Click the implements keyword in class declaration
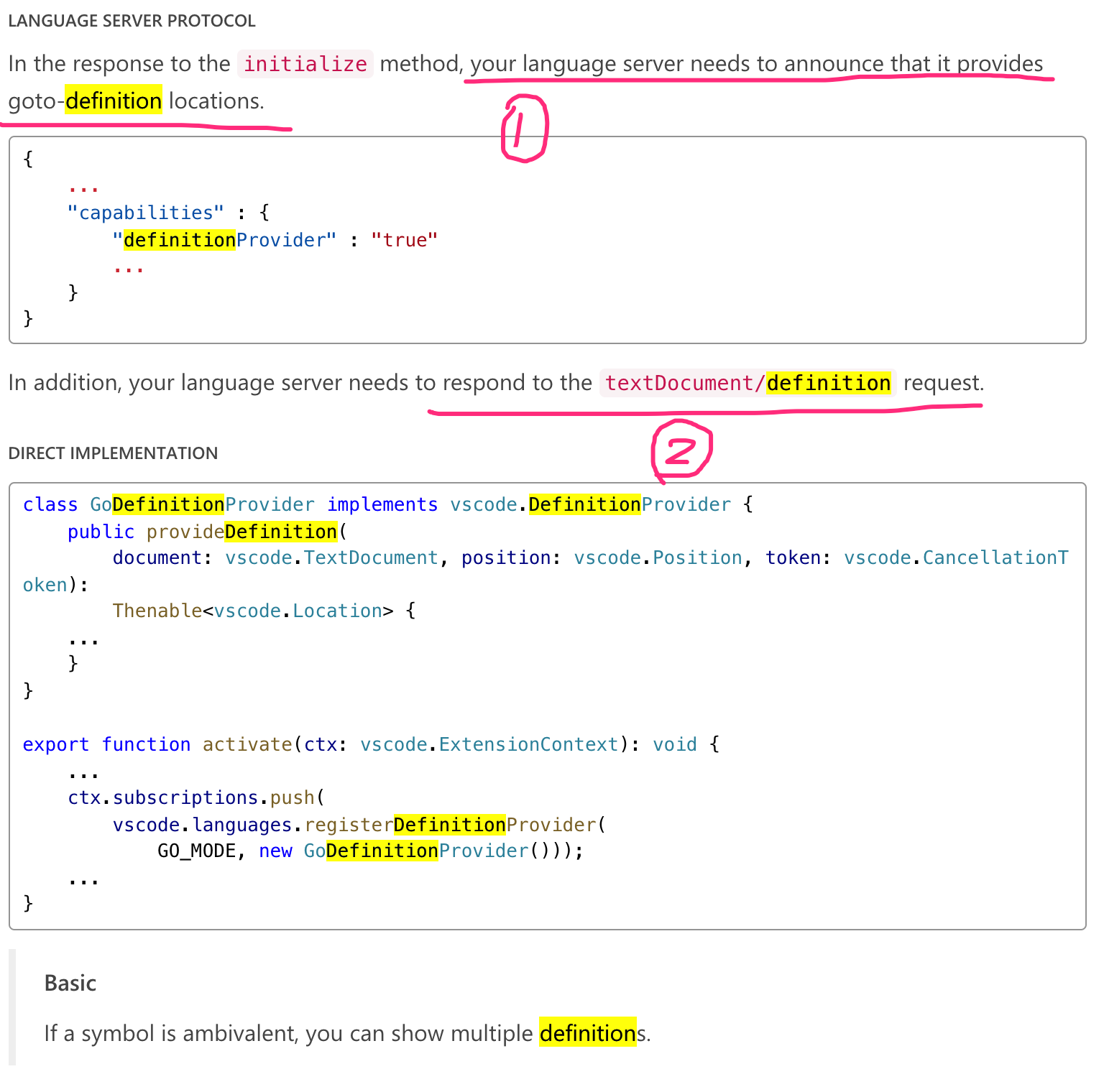 pyautogui.click(x=382, y=505)
